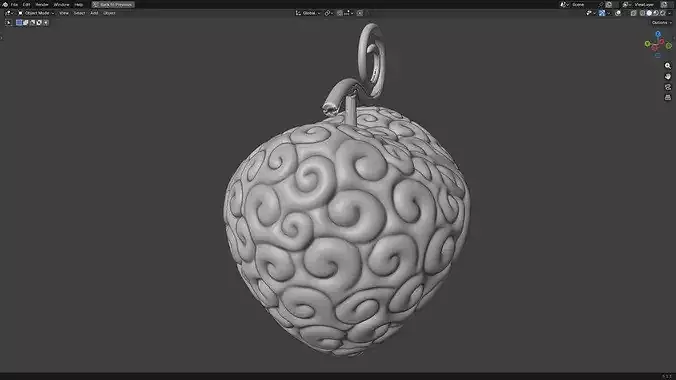Click the Back to Previous button
676x380 pixels.
[x=113, y=4]
